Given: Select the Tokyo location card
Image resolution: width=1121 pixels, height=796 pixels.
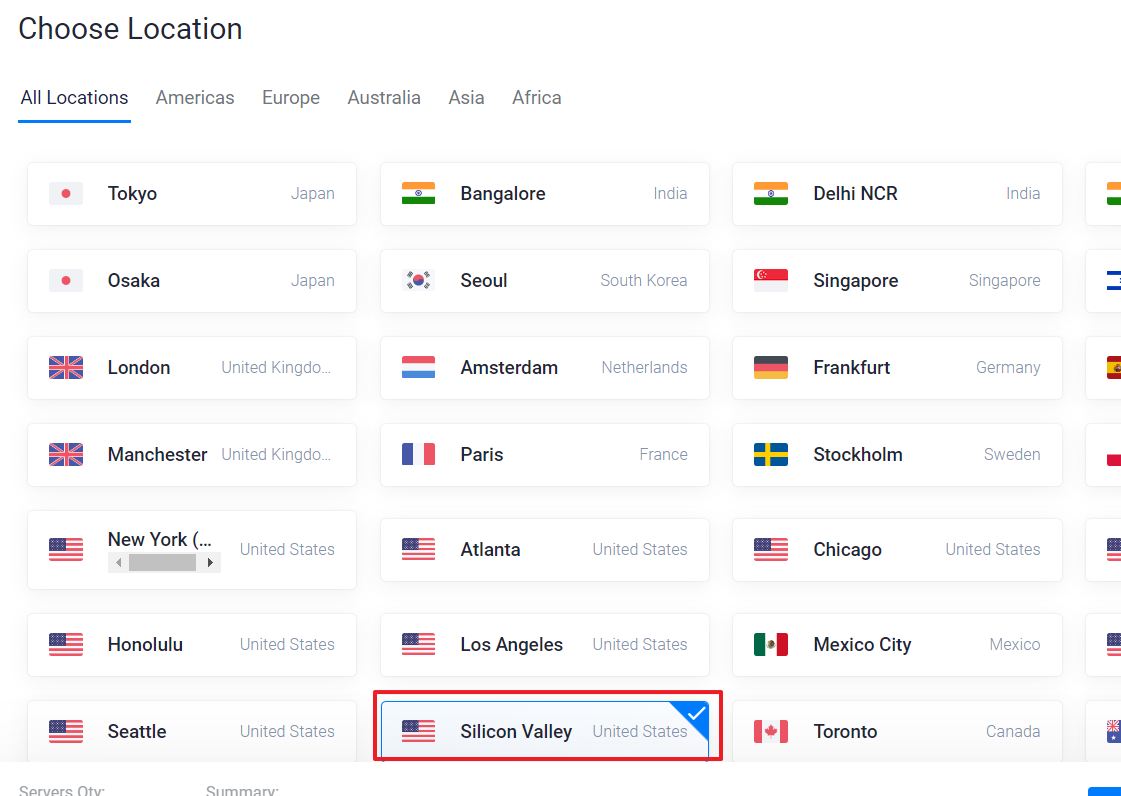Looking at the screenshot, I should click(192, 194).
